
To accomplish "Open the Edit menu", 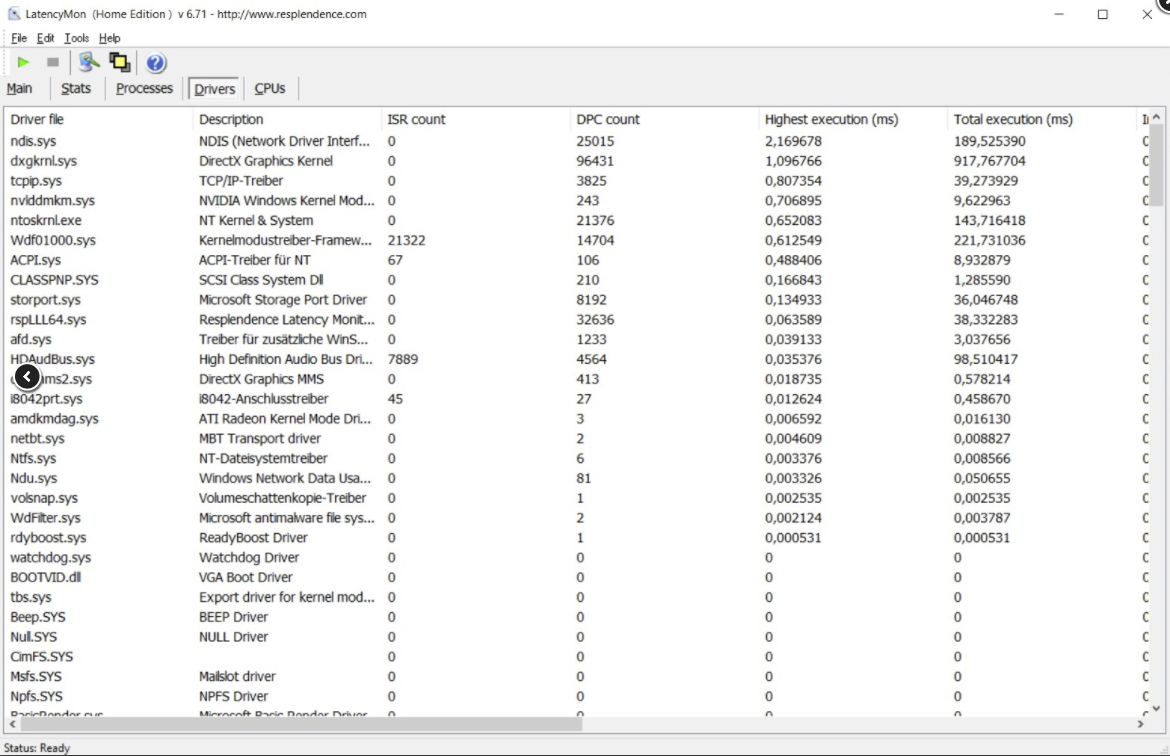I will tap(45, 38).
